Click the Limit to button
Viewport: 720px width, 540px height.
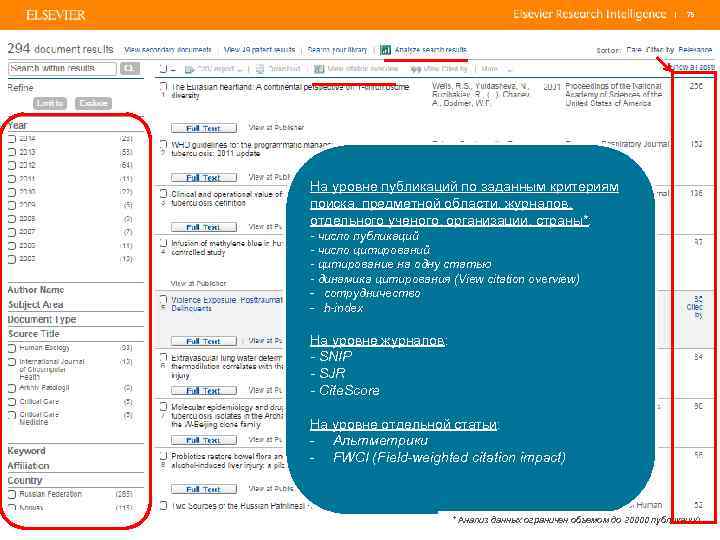click(50, 103)
